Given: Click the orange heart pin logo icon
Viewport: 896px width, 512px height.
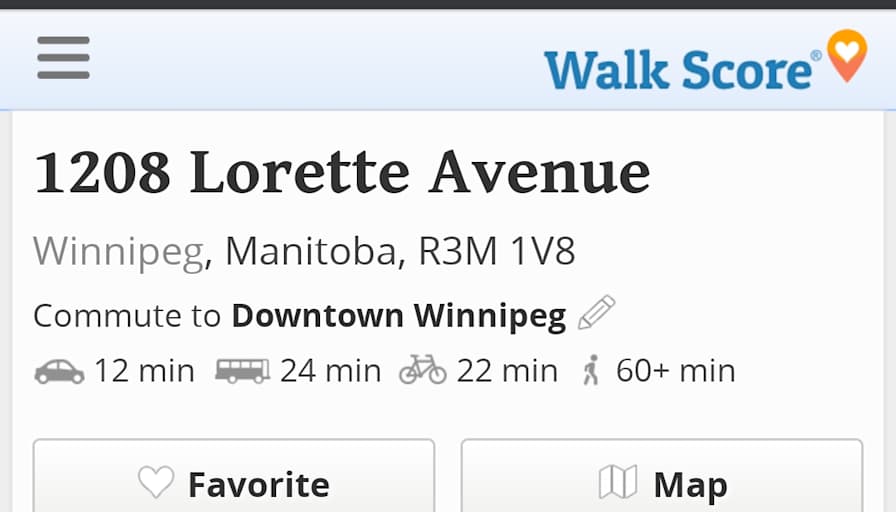Looking at the screenshot, I should click(846, 55).
